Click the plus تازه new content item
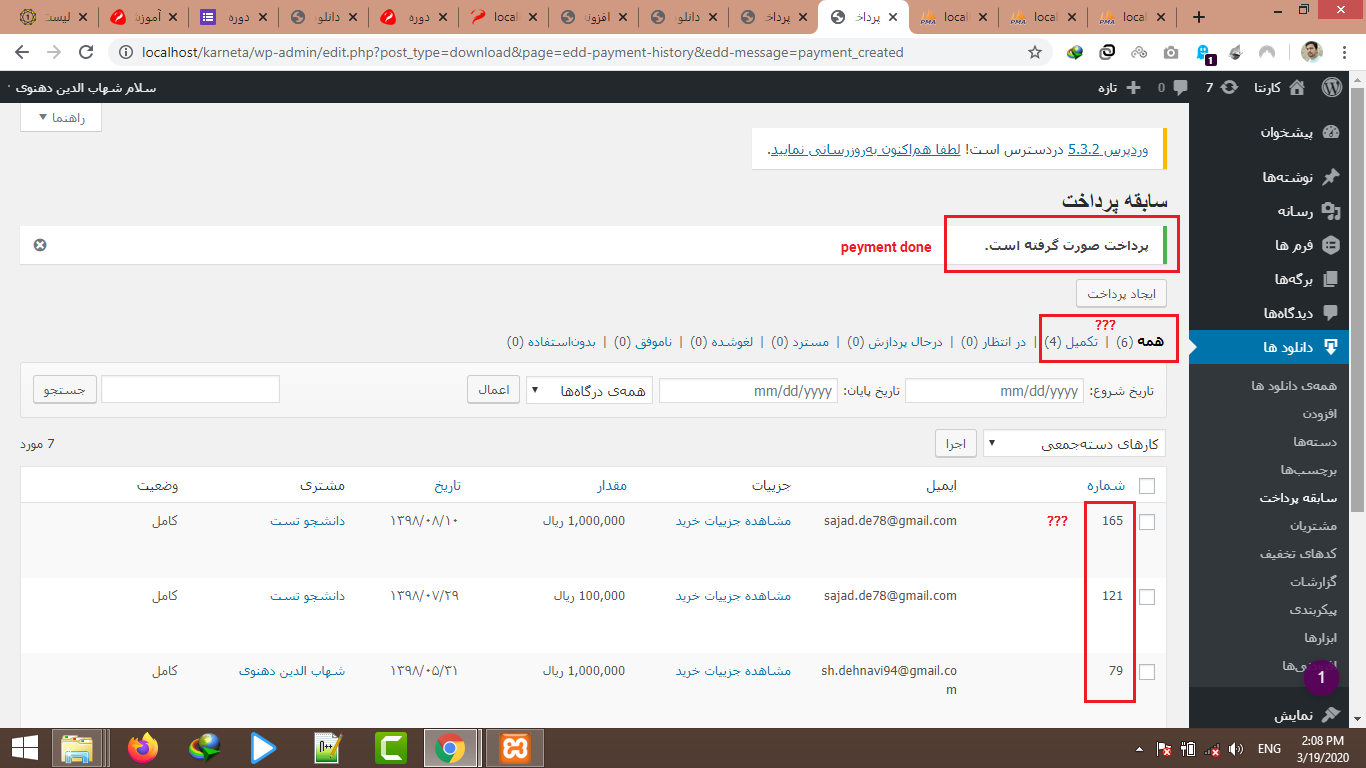Viewport: 1366px width, 768px height. 1121,87
